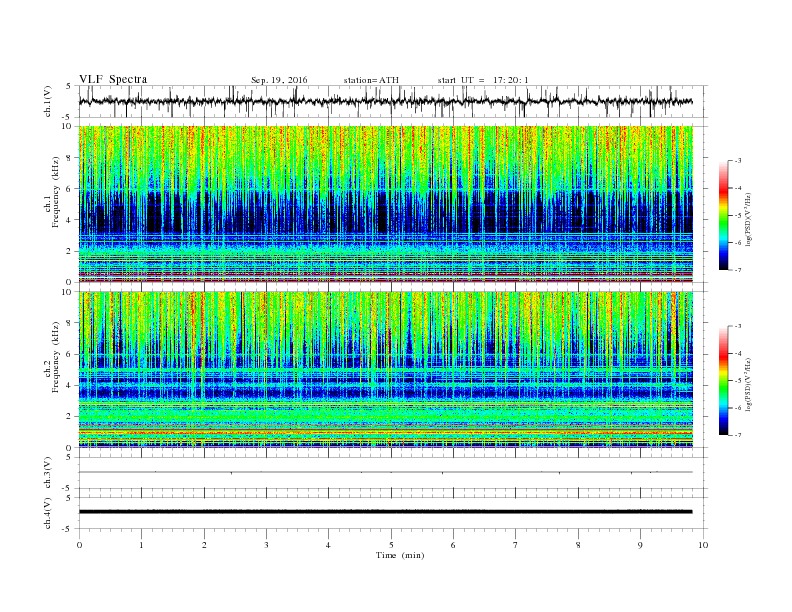Click the "VLF Spectra" plot title
The image size is (792, 612).
(x=113, y=79)
